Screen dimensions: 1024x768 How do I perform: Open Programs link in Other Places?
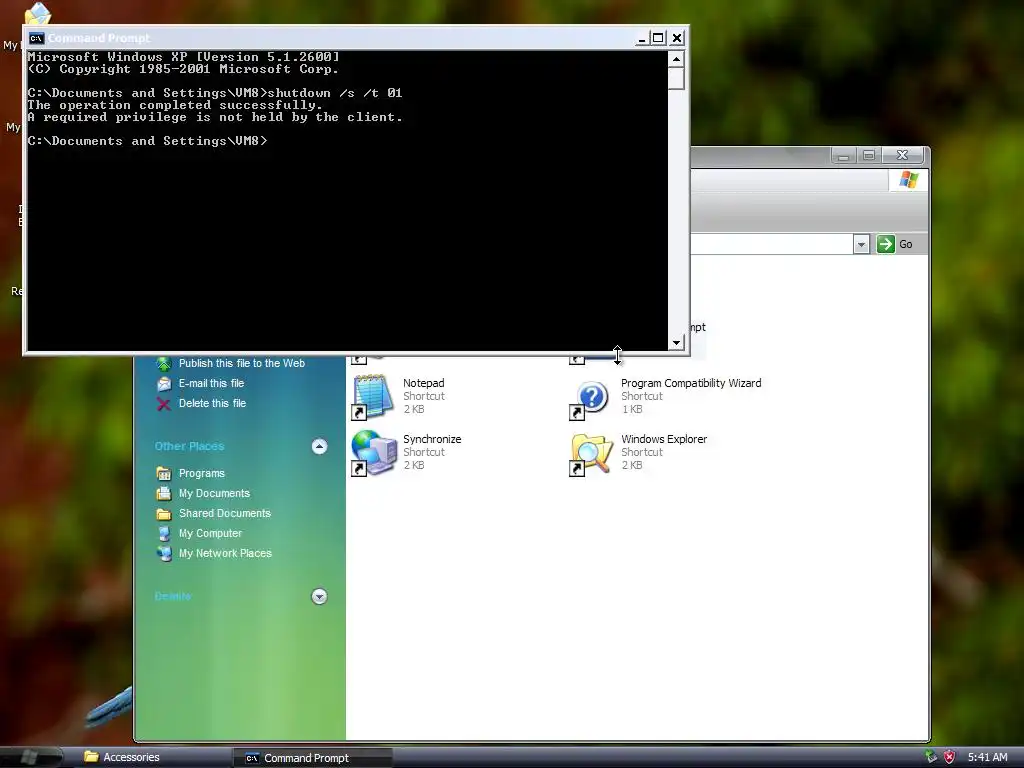click(x=202, y=473)
